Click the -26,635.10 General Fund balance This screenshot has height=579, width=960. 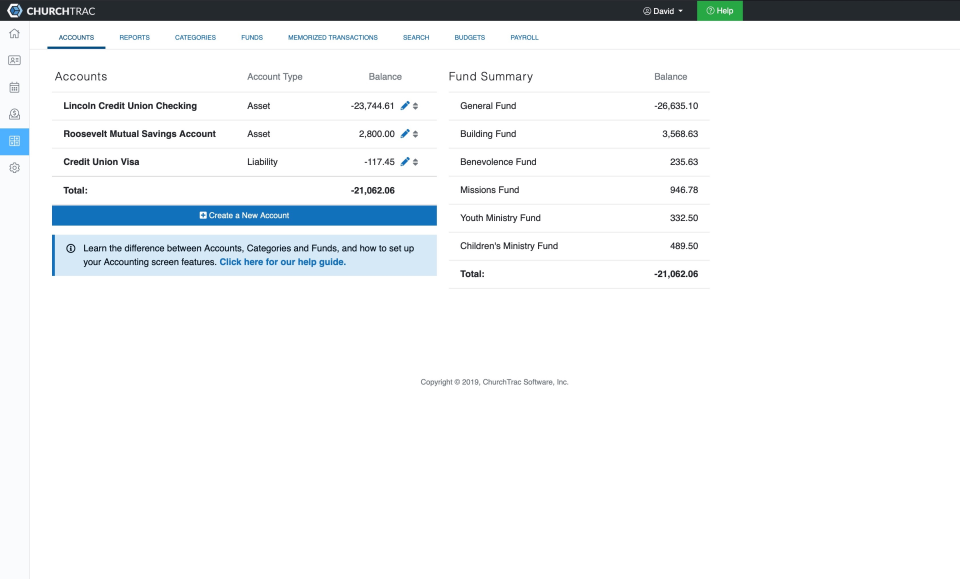676,106
